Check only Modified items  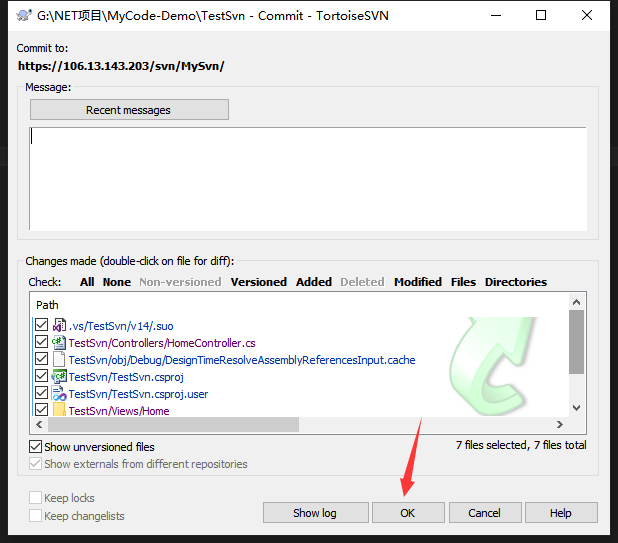418,282
